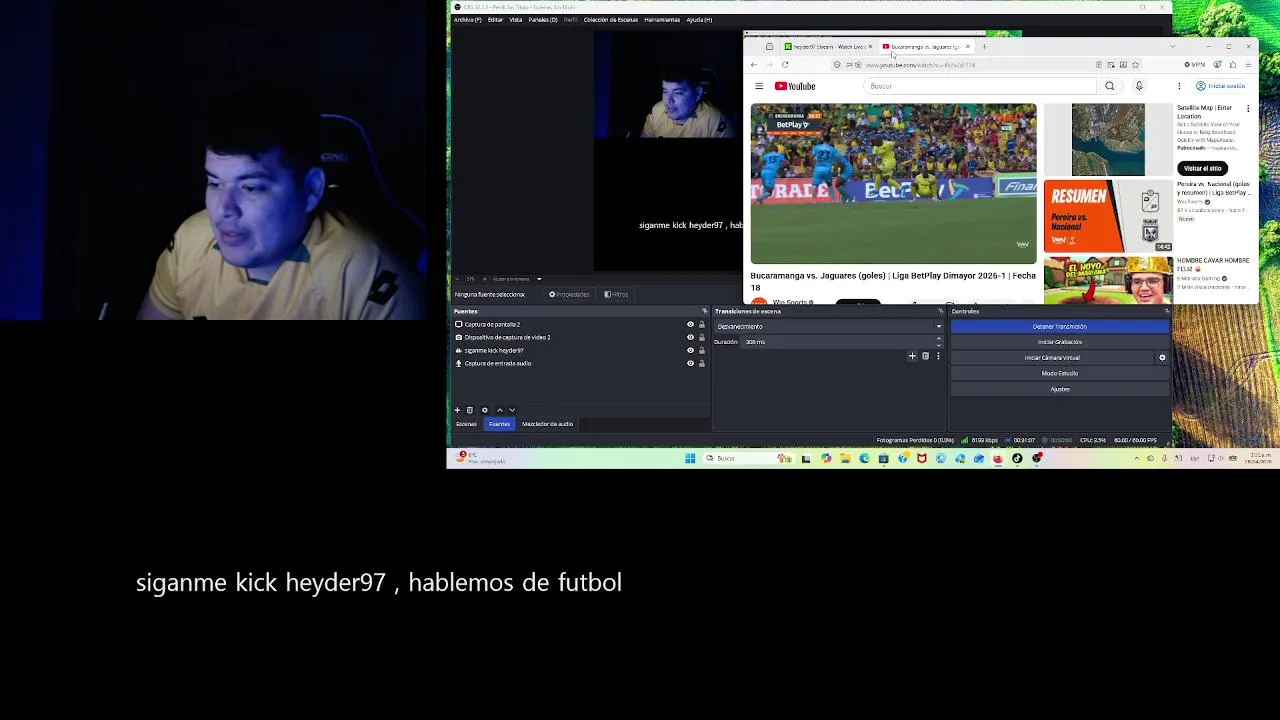This screenshot has height=720, width=1280.
Task: Add a new source with plus icon
Action: coord(457,410)
